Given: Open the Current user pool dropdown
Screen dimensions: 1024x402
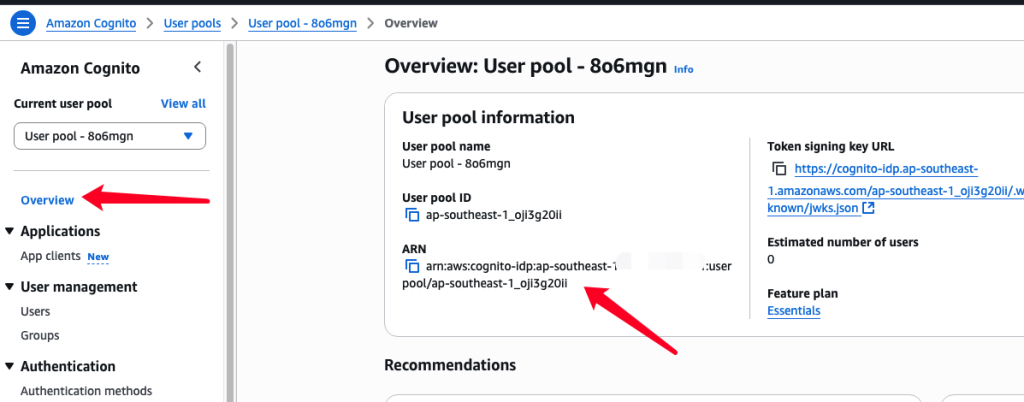Looking at the screenshot, I should click(110, 136).
